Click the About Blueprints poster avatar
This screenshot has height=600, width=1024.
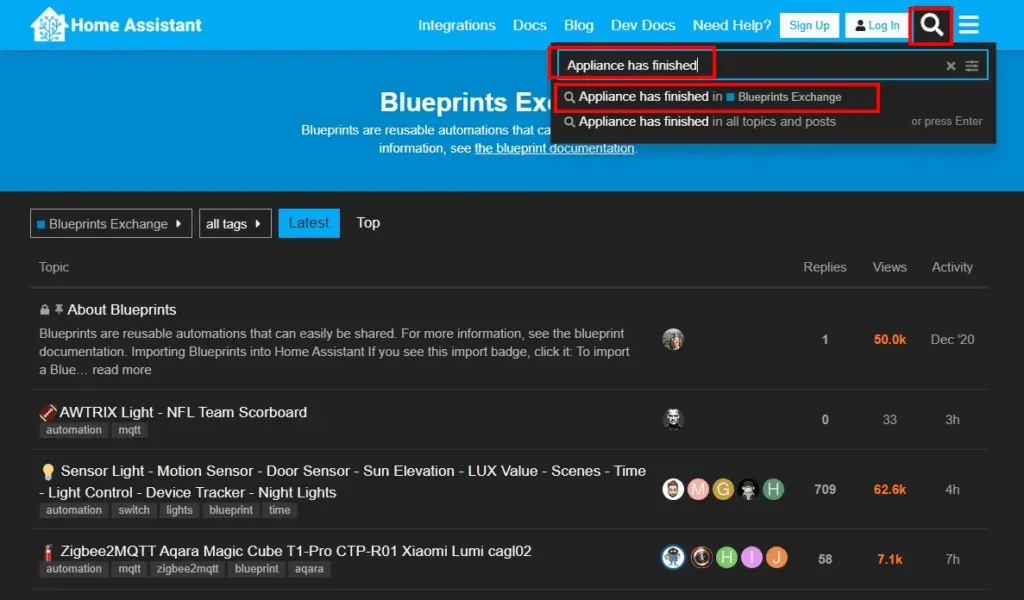673,339
